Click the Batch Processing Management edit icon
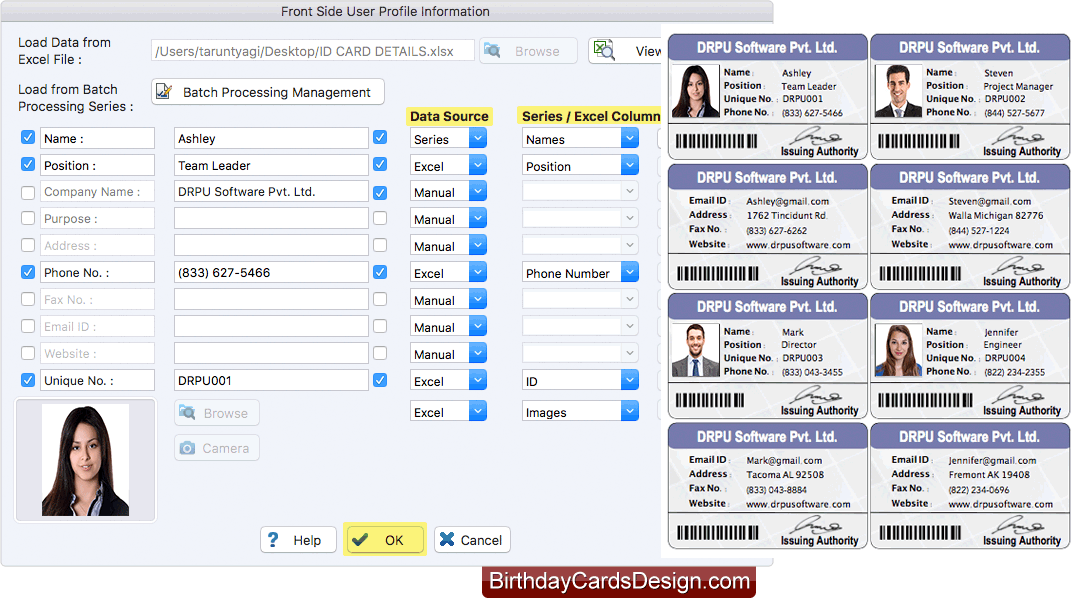 point(164,92)
